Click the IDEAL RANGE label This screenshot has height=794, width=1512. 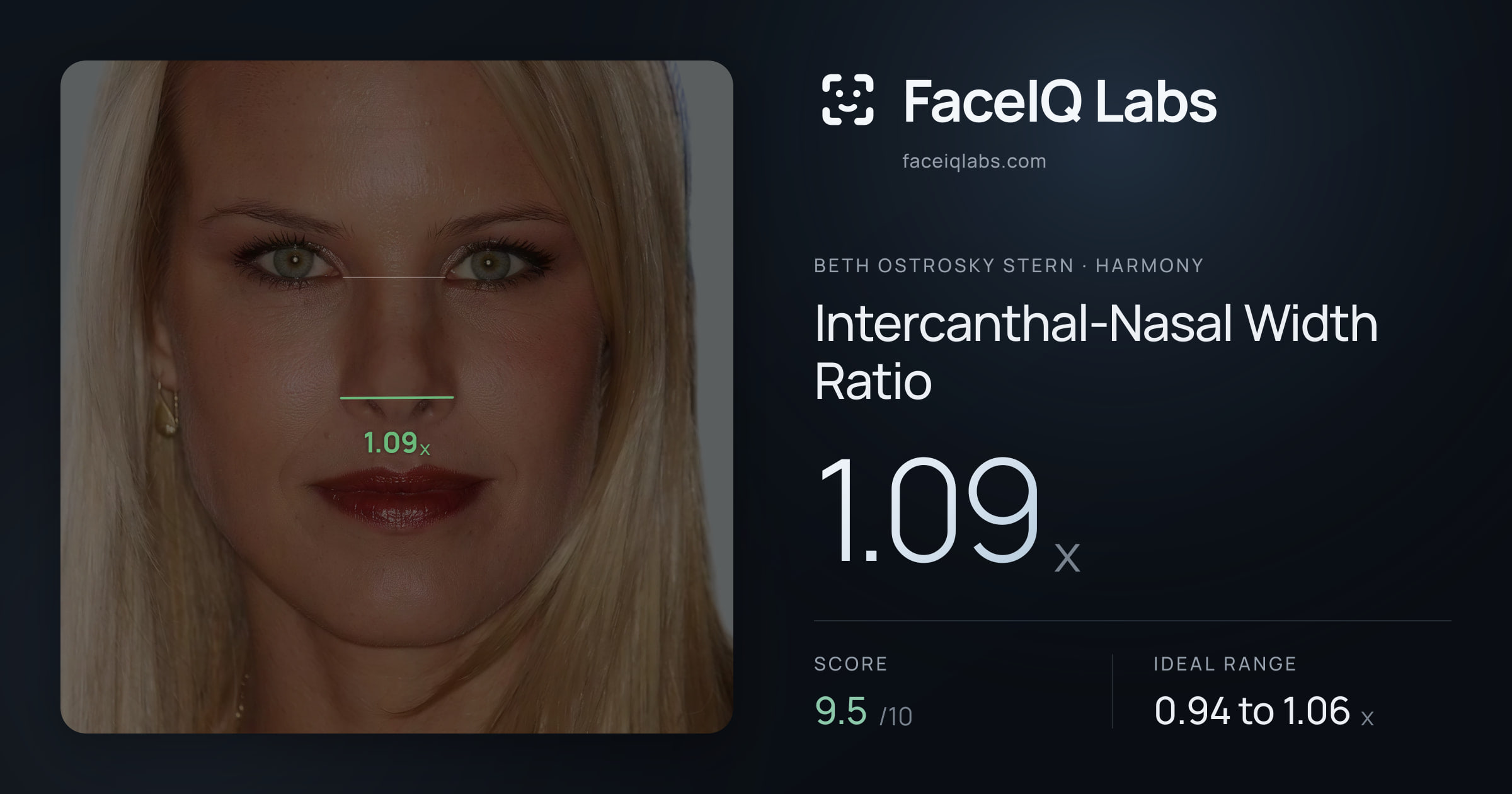(1225, 664)
